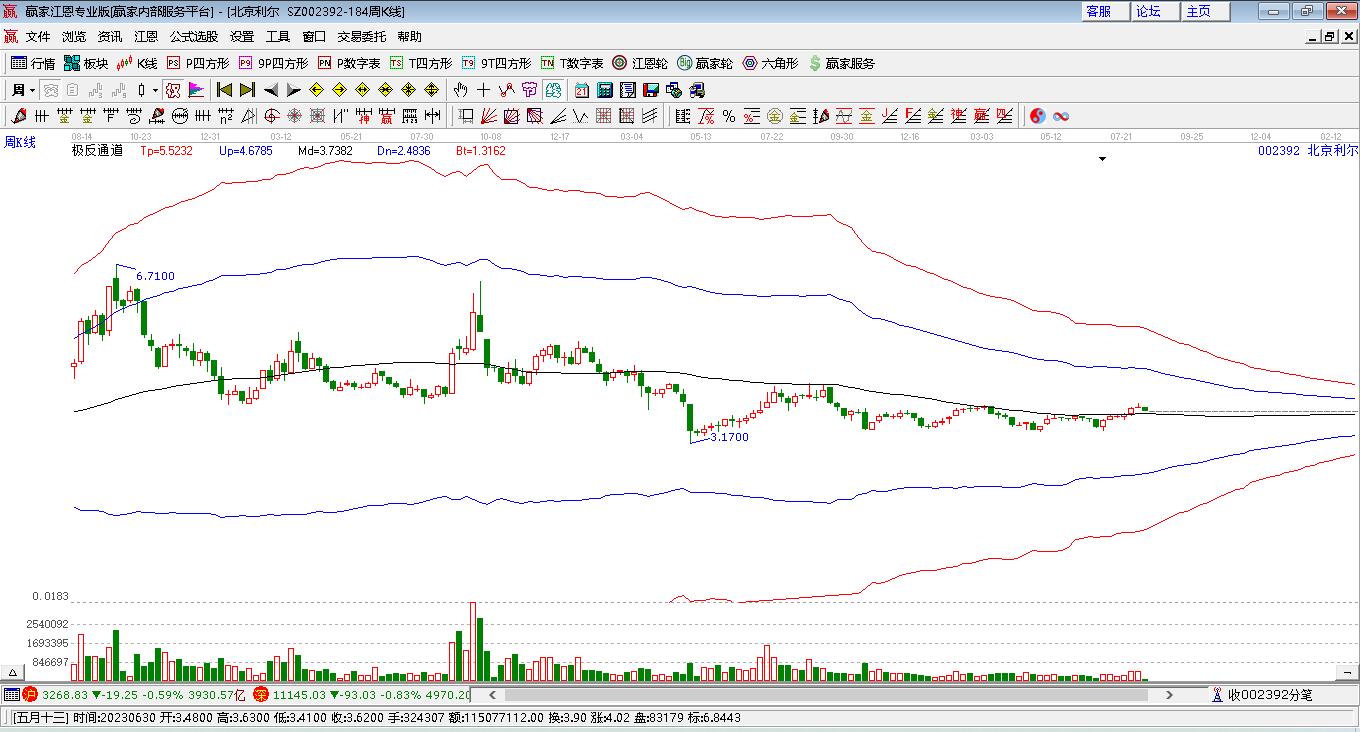Click the yin-yang taiji icon
Viewport: 1360px width, 732px height.
1037,116
